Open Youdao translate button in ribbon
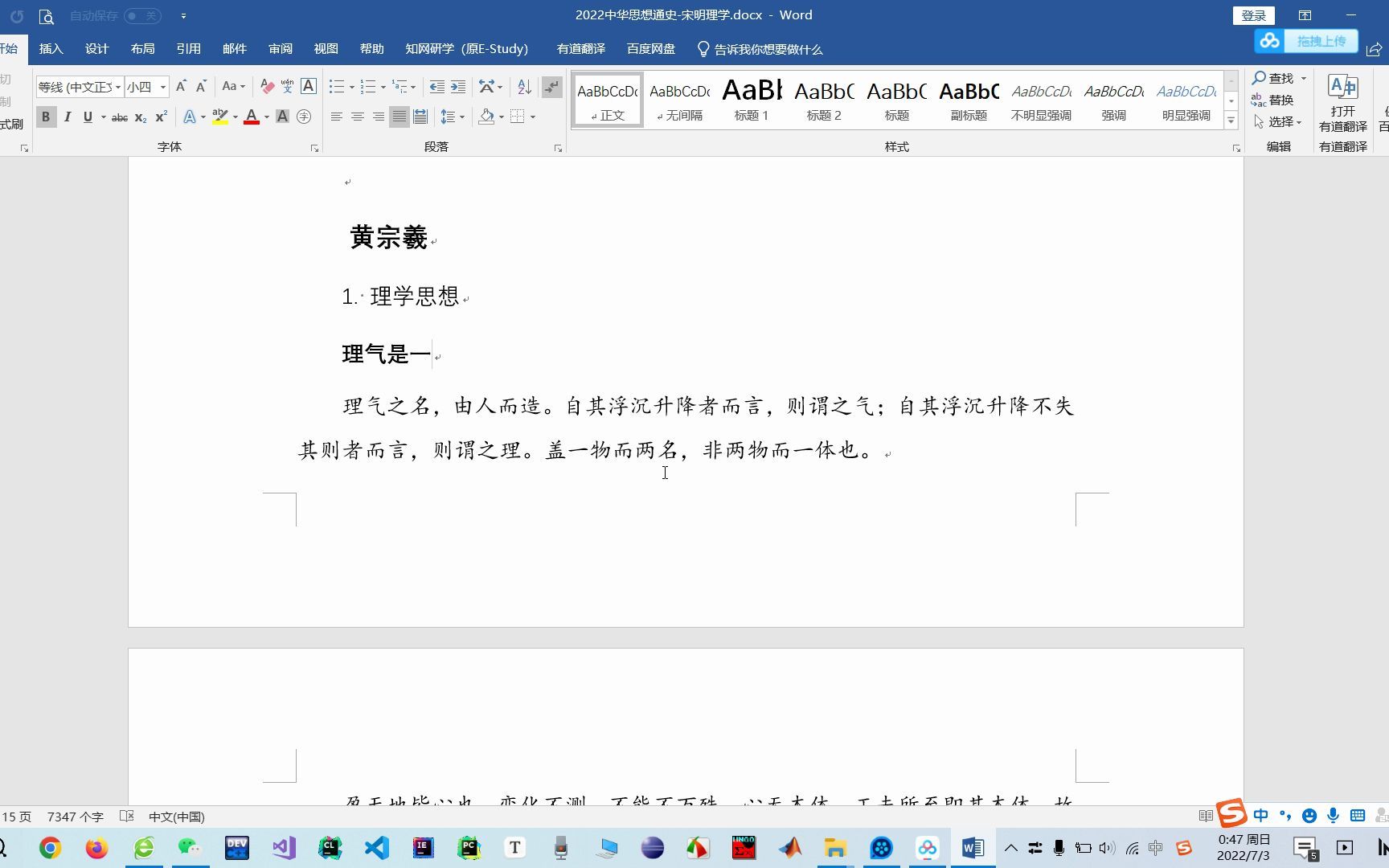 (1342, 103)
